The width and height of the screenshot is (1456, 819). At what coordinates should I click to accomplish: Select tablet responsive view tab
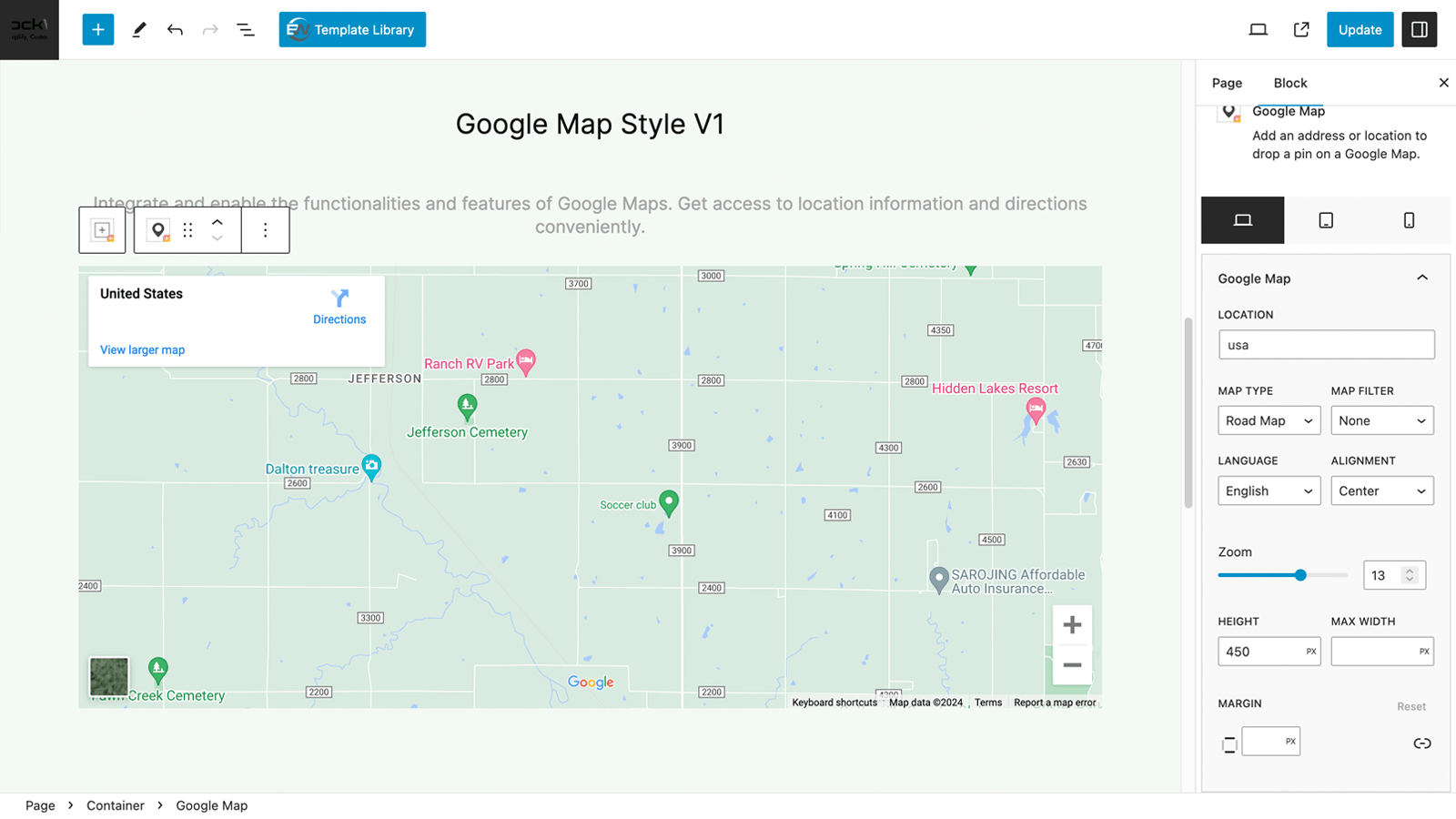point(1326,220)
